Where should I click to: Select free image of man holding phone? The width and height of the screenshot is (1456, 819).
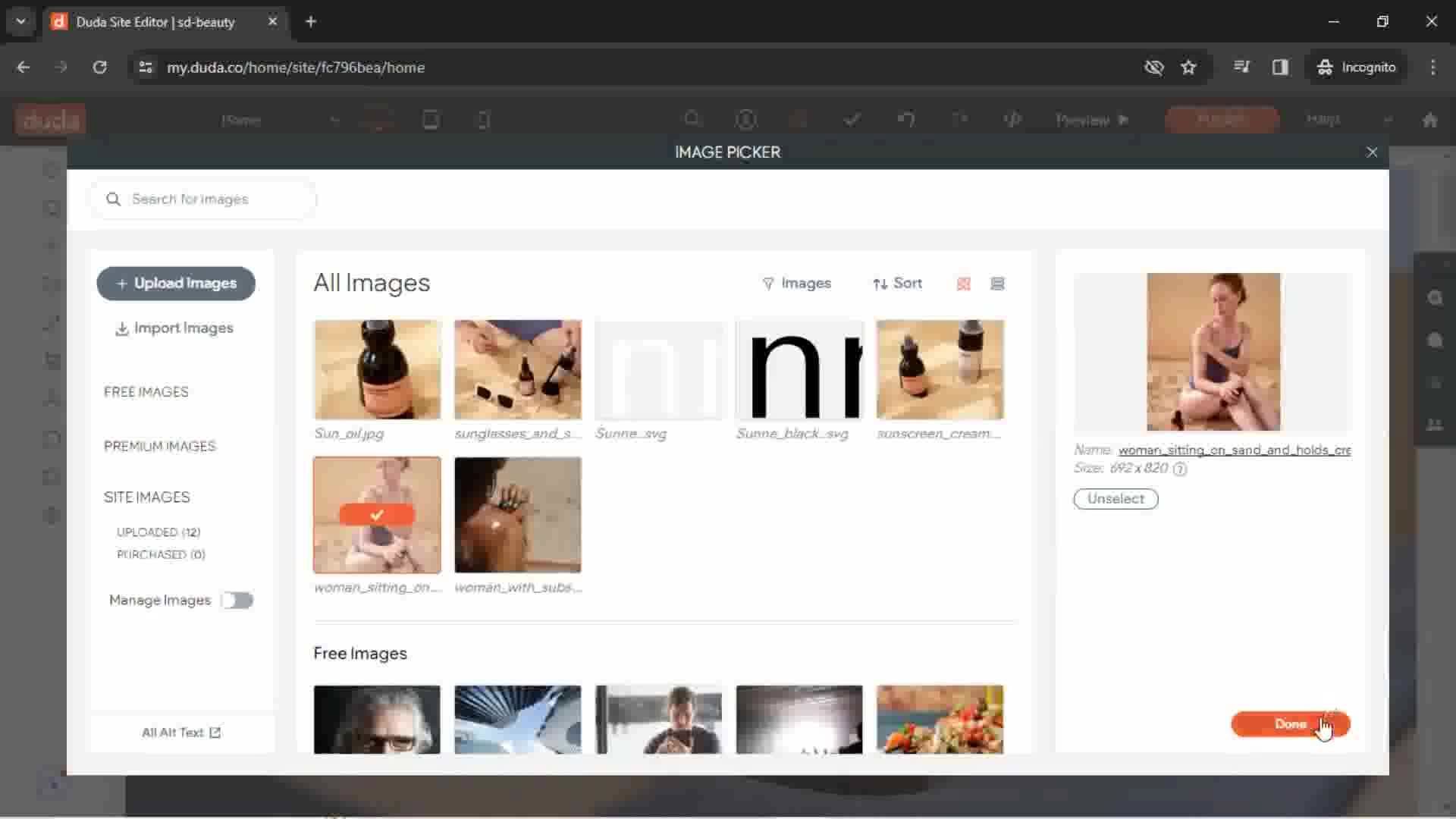click(x=659, y=720)
